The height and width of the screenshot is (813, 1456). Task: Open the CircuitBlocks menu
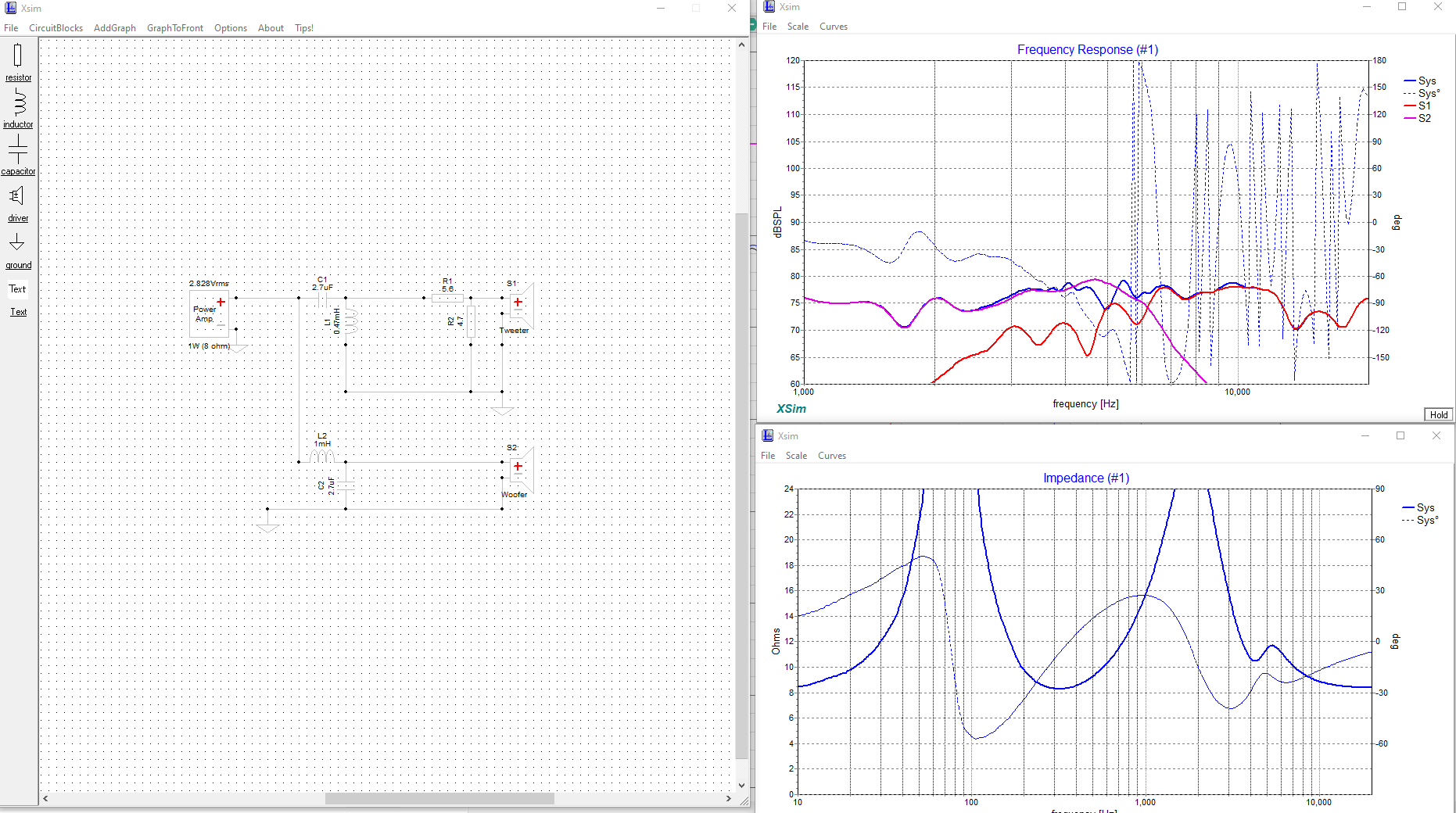(56, 28)
